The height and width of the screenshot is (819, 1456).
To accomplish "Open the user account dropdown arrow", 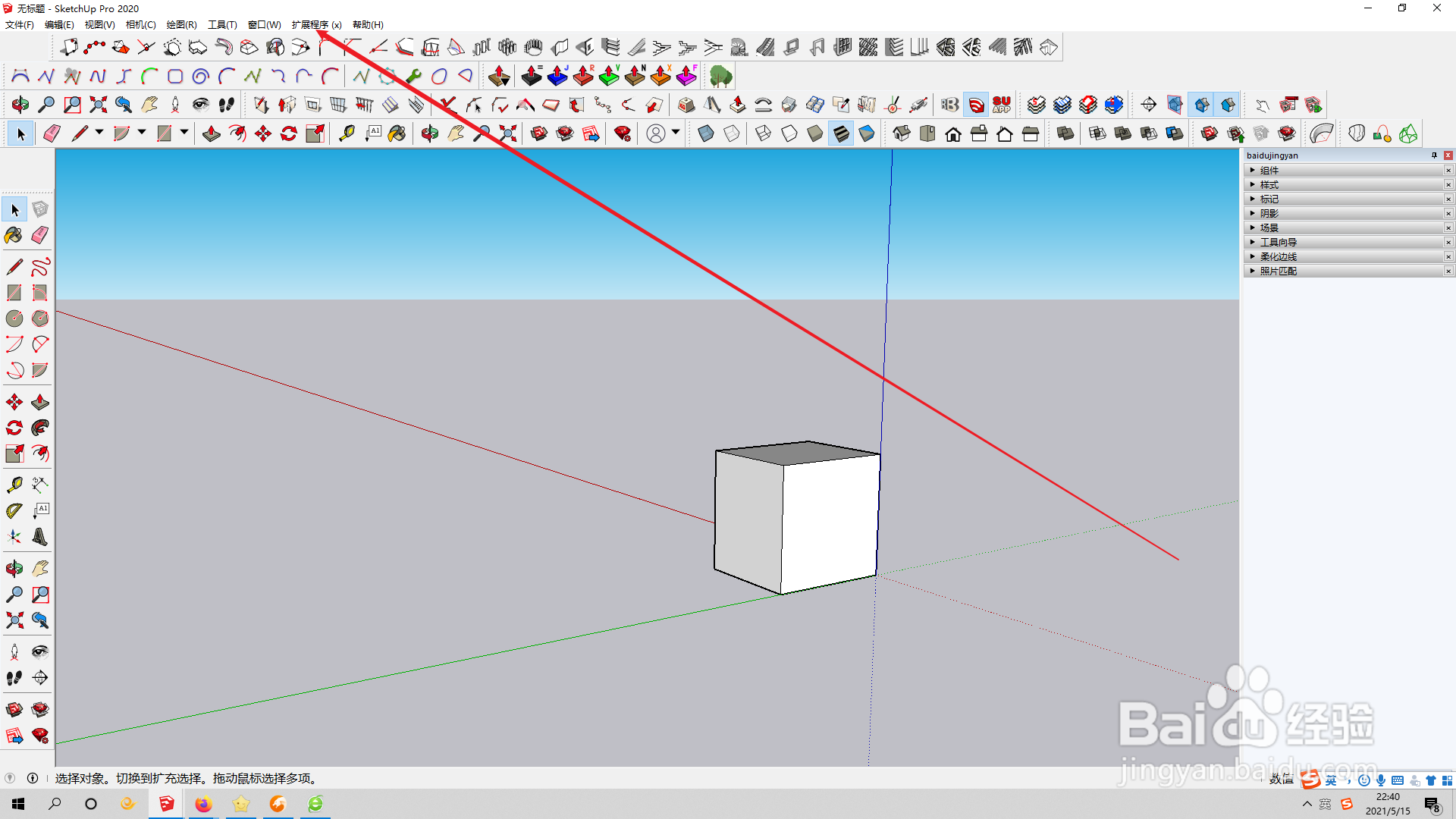I will [x=676, y=133].
